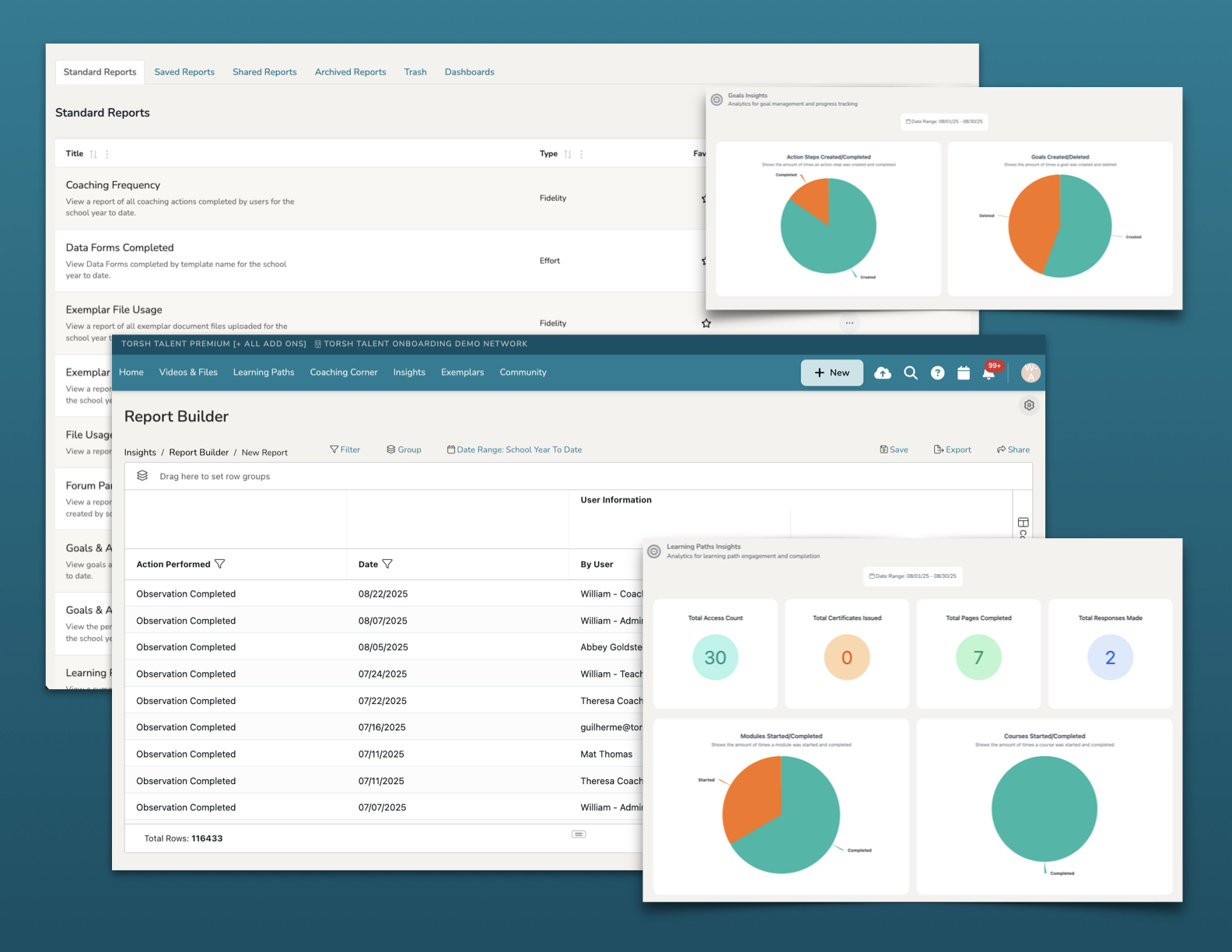The height and width of the screenshot is (952, 1232).
Task: Export the current report
Action: (x=952, y=450)
